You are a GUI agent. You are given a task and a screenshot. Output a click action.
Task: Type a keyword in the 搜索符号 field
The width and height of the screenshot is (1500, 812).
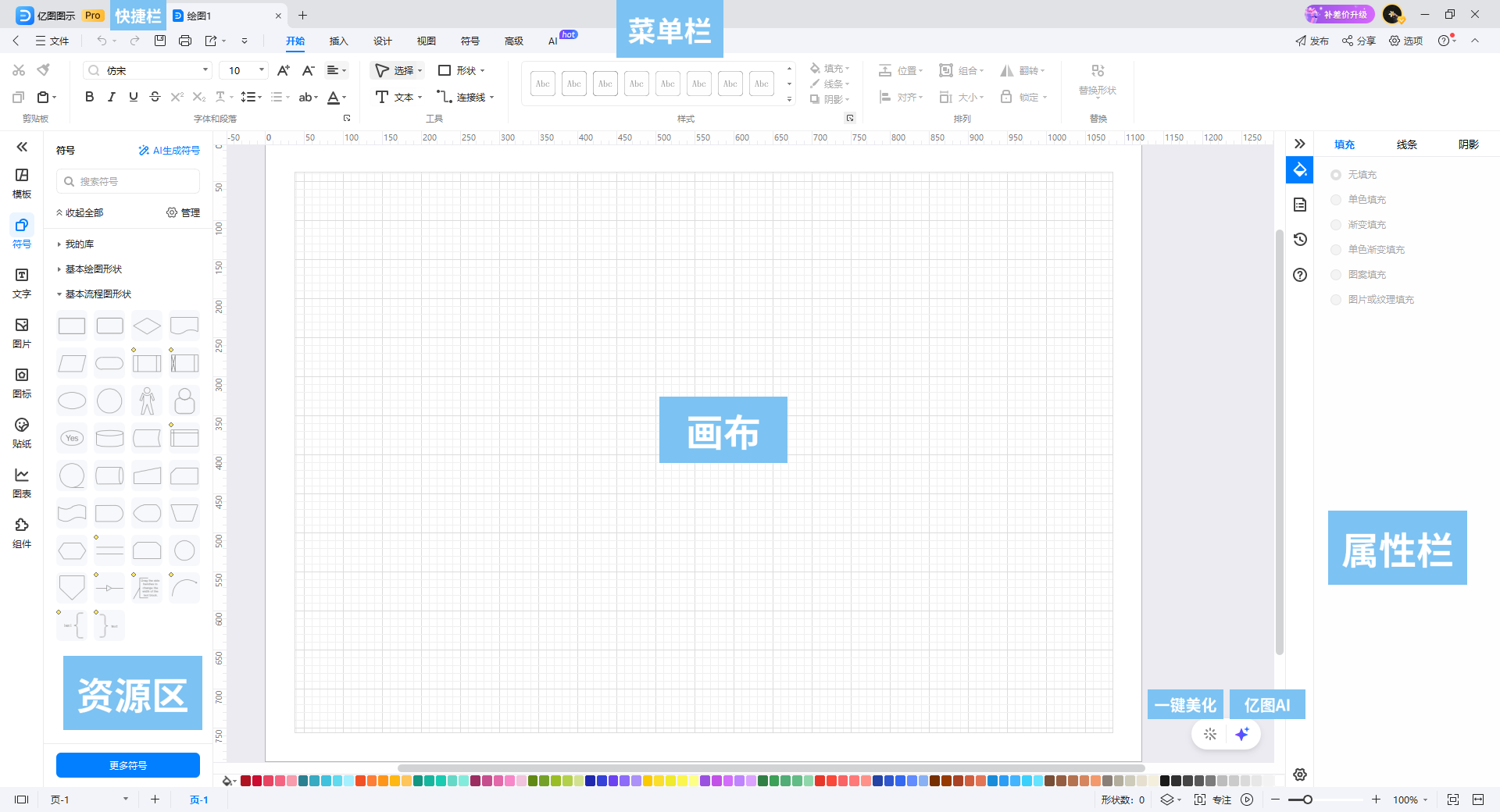127,180
